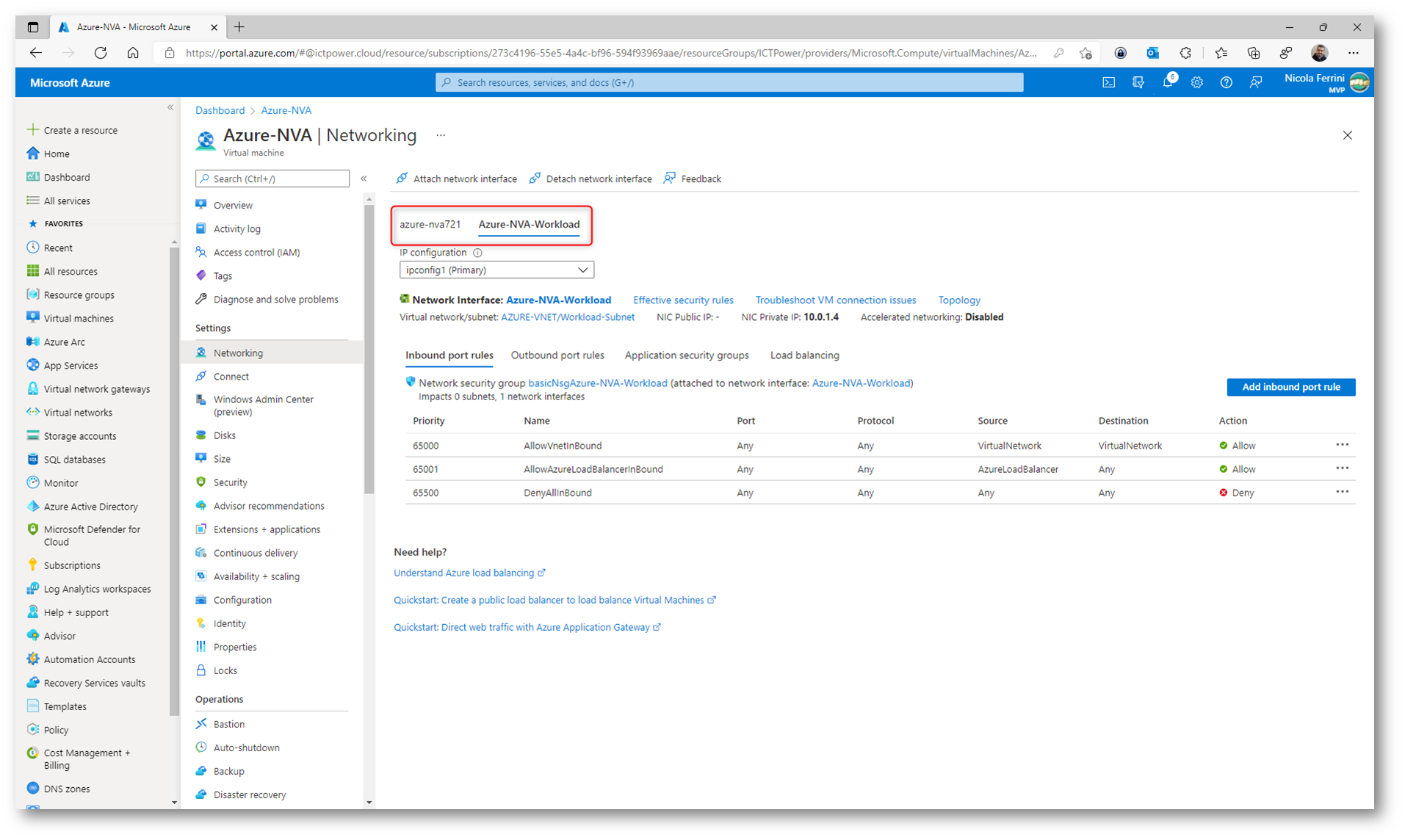
Task: Click the browser address bar
Action: (x=611, y=53)
